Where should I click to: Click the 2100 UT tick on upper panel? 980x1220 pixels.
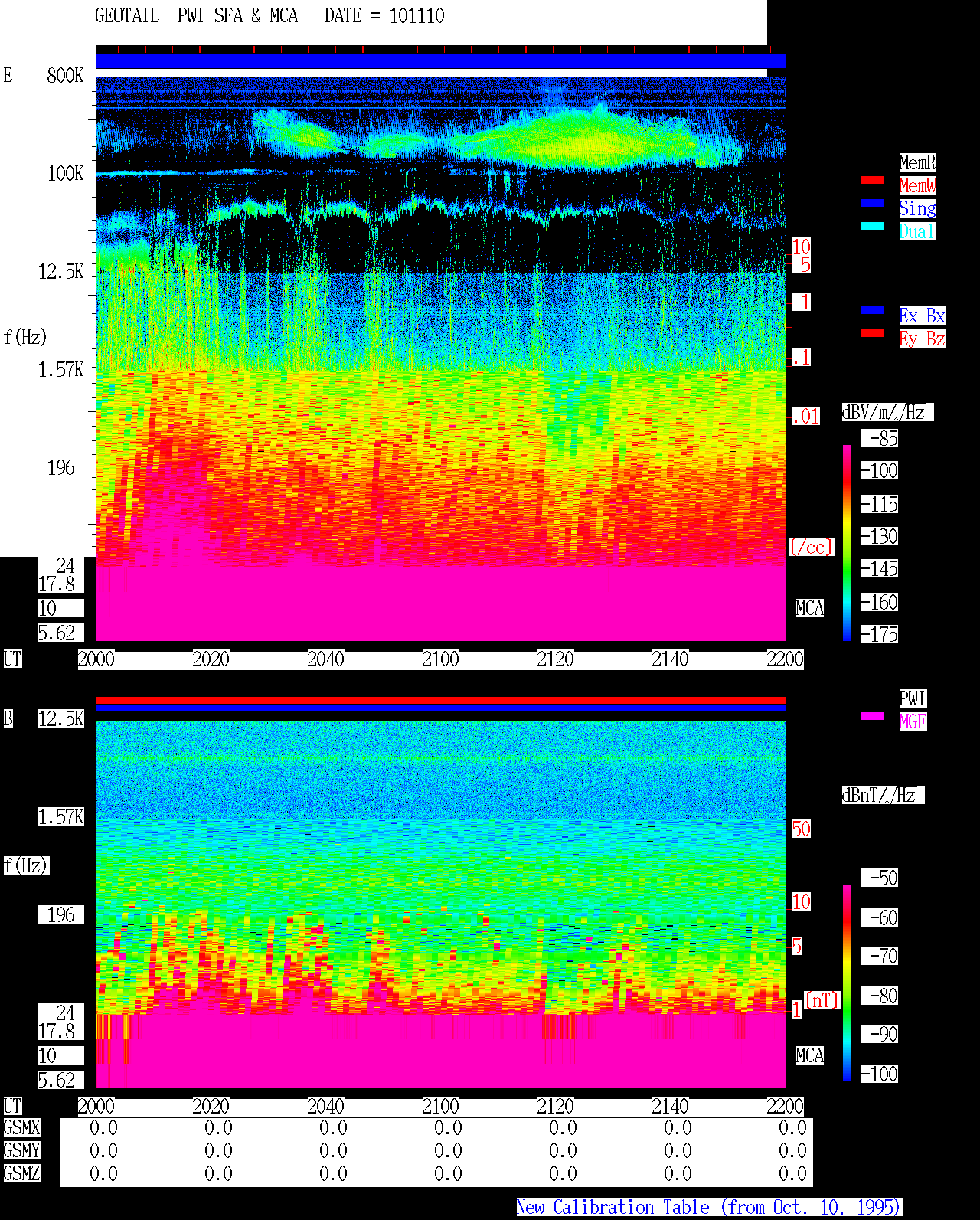tap(440, 659)
